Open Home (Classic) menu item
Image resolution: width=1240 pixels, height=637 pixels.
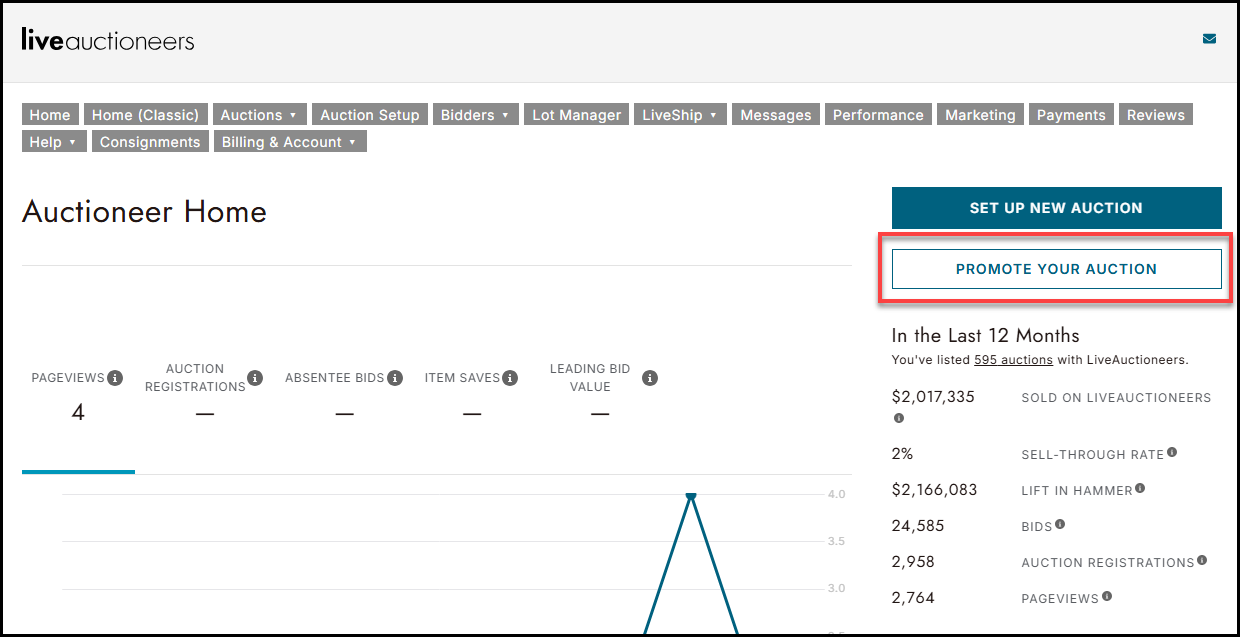click(x=146, y=115)
